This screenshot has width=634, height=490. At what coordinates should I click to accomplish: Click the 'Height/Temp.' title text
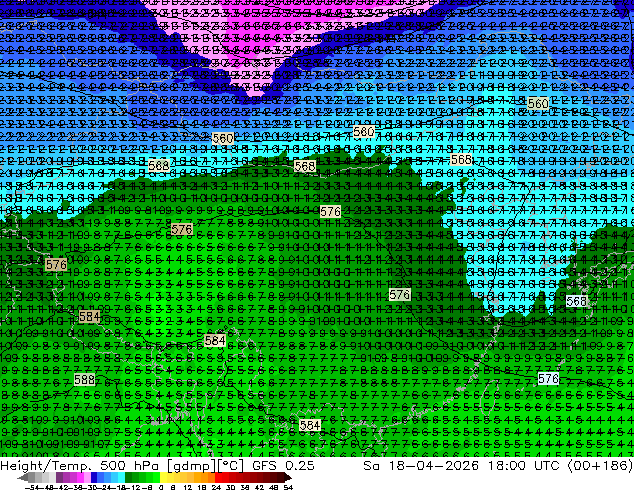pos(44,466)
